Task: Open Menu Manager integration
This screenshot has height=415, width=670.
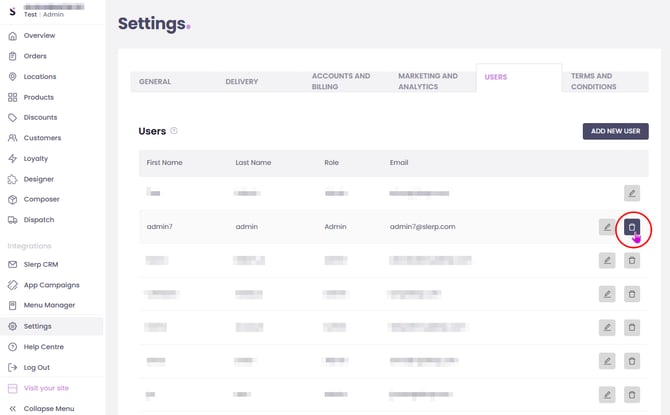Action: (x=49, y=305)
